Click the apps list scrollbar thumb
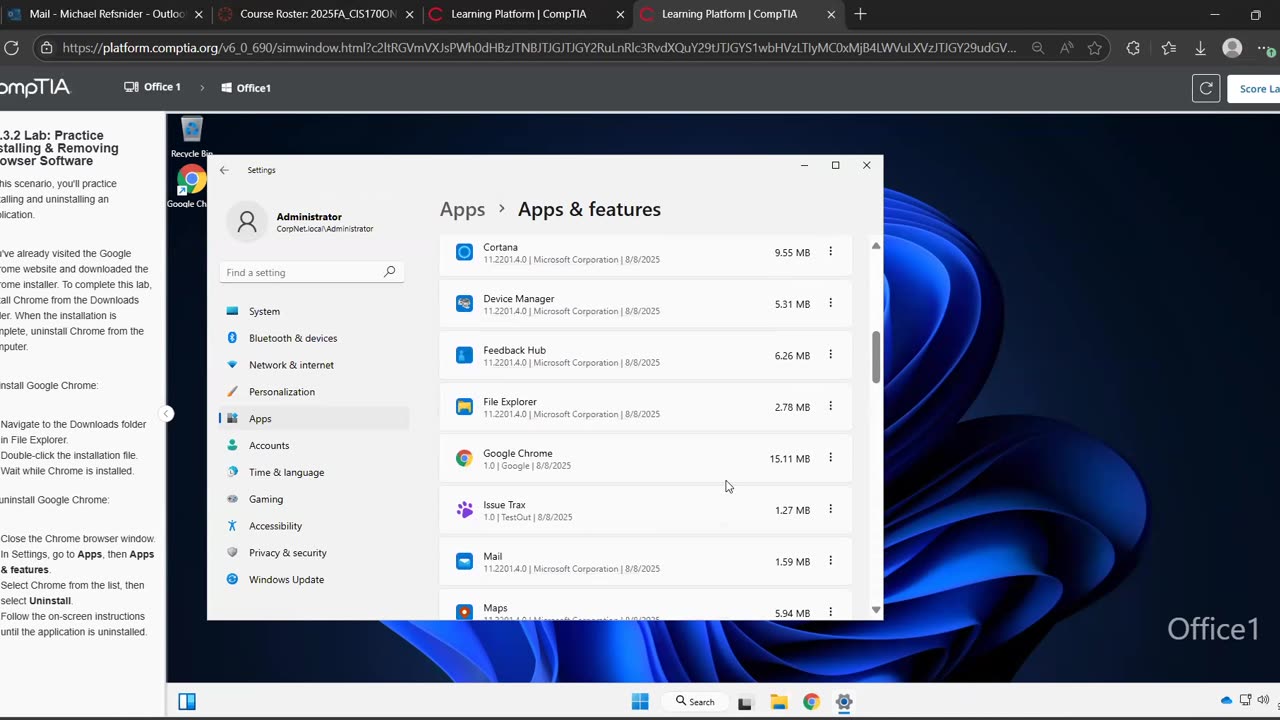Viewport: 1280px width, 720px height. (x=876, y=356)
